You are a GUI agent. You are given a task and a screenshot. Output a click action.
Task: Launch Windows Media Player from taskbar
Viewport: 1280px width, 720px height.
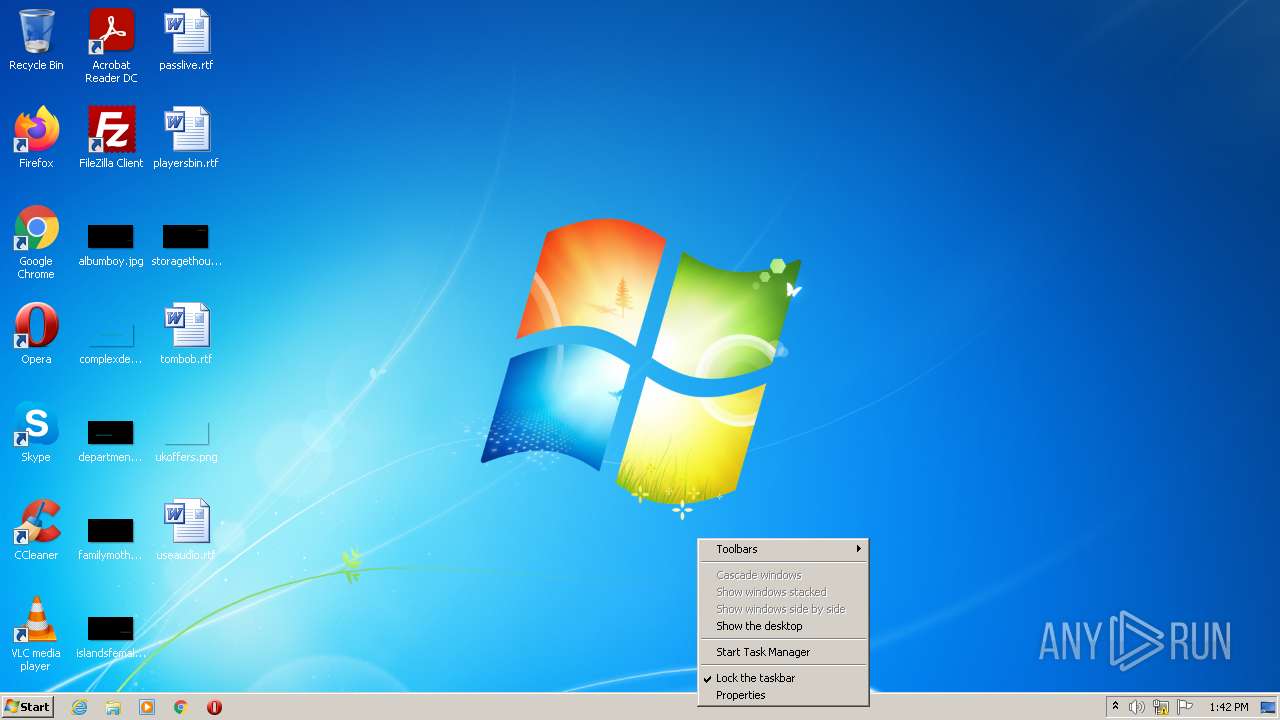coord(147,707)
